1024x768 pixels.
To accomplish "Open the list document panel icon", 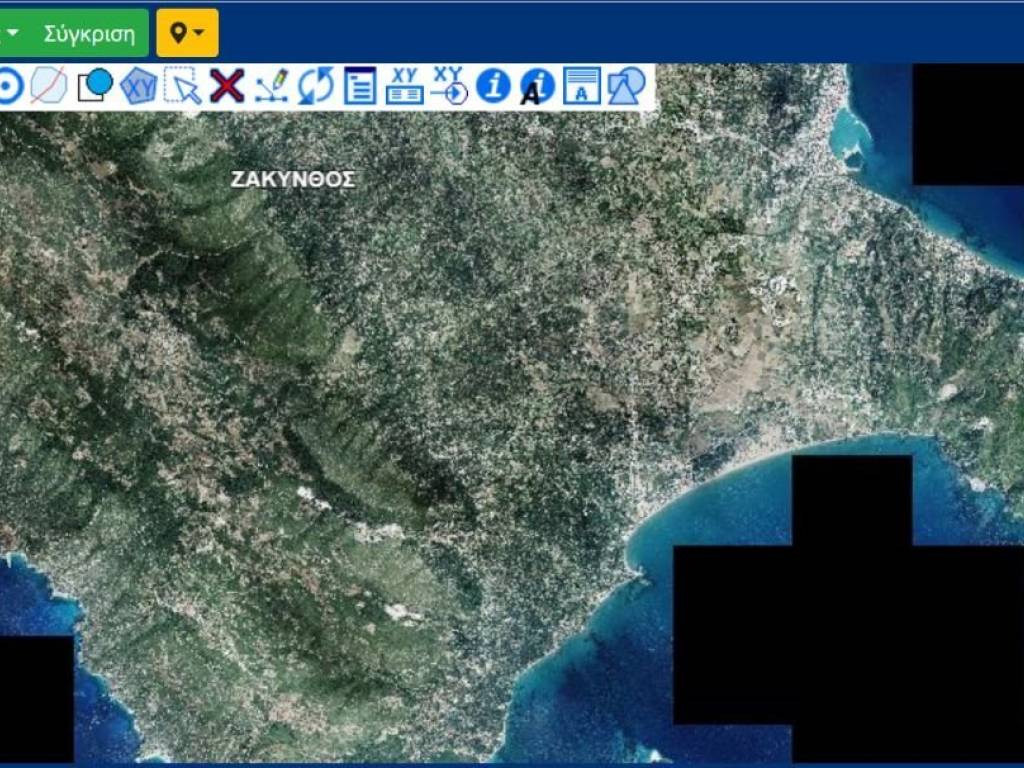I will (359, 87).
